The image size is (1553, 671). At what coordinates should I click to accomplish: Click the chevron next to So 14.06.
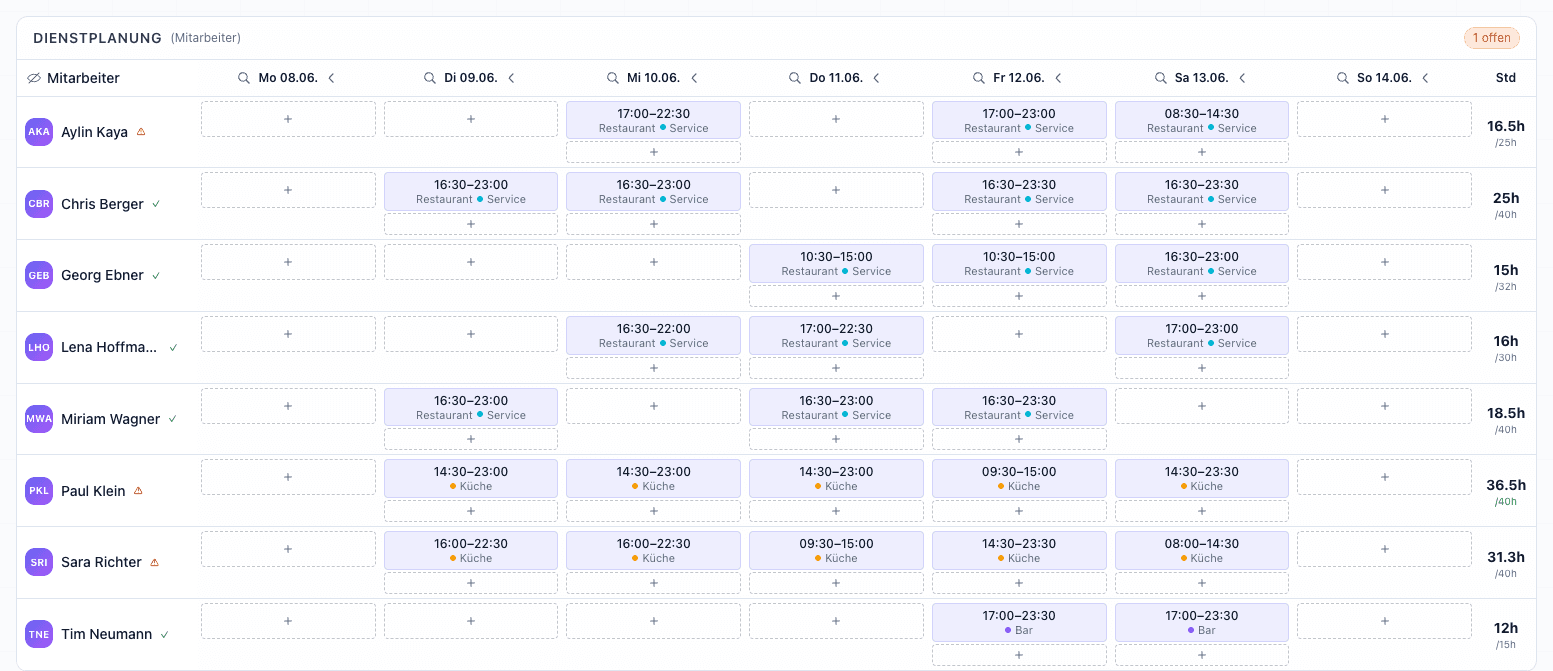1425,78
